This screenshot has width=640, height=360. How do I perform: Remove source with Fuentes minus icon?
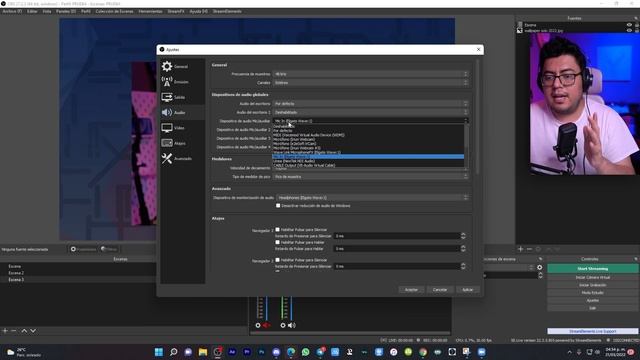tap(529, 249)
